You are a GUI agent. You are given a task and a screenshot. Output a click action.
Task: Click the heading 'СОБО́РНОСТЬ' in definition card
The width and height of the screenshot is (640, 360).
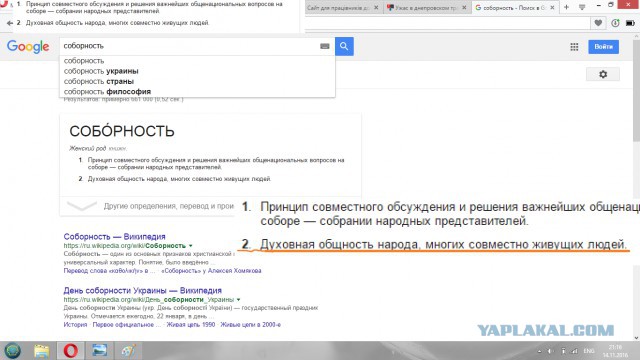click(122, 131)
